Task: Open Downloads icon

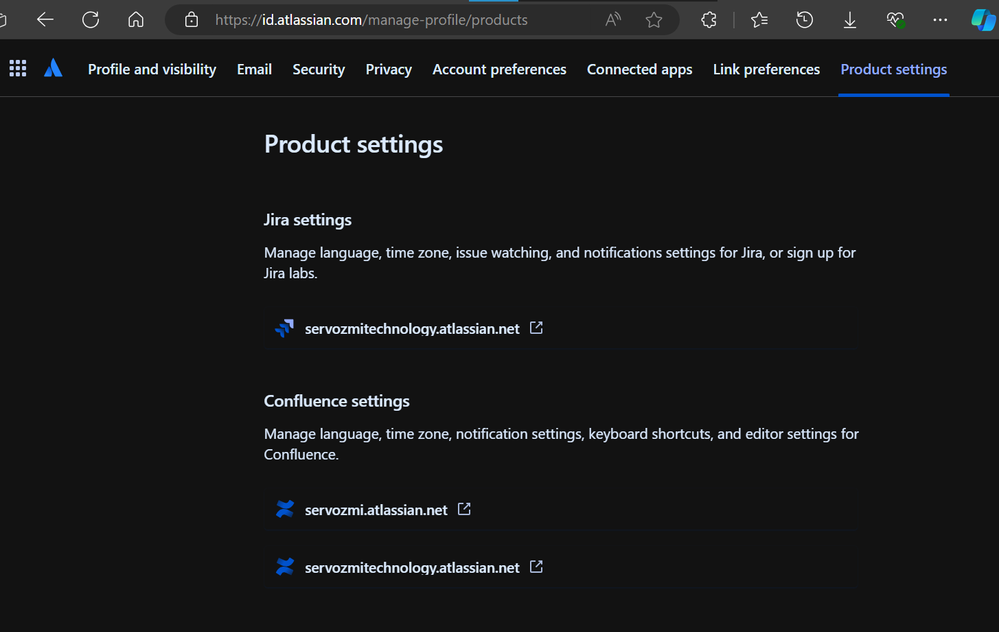Action: 850,20
